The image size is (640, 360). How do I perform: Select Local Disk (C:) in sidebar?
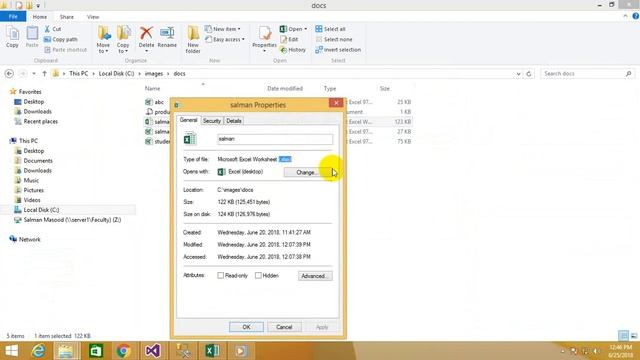point(37,210)
